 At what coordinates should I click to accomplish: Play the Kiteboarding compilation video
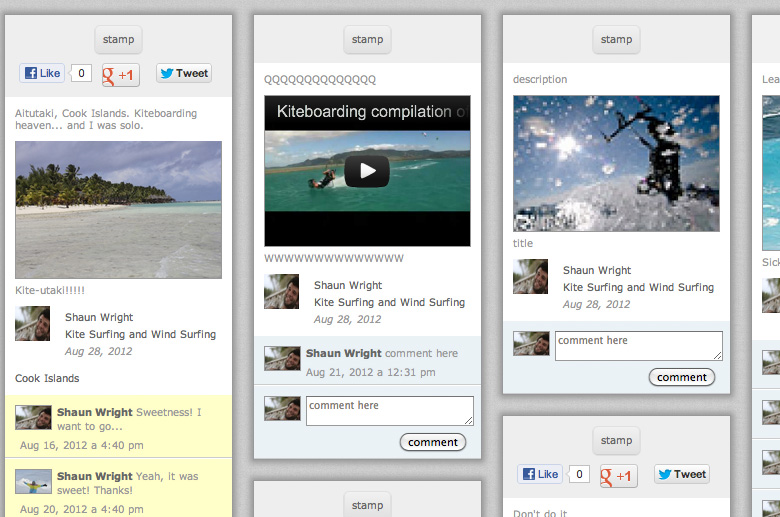(x=367, y=171)
